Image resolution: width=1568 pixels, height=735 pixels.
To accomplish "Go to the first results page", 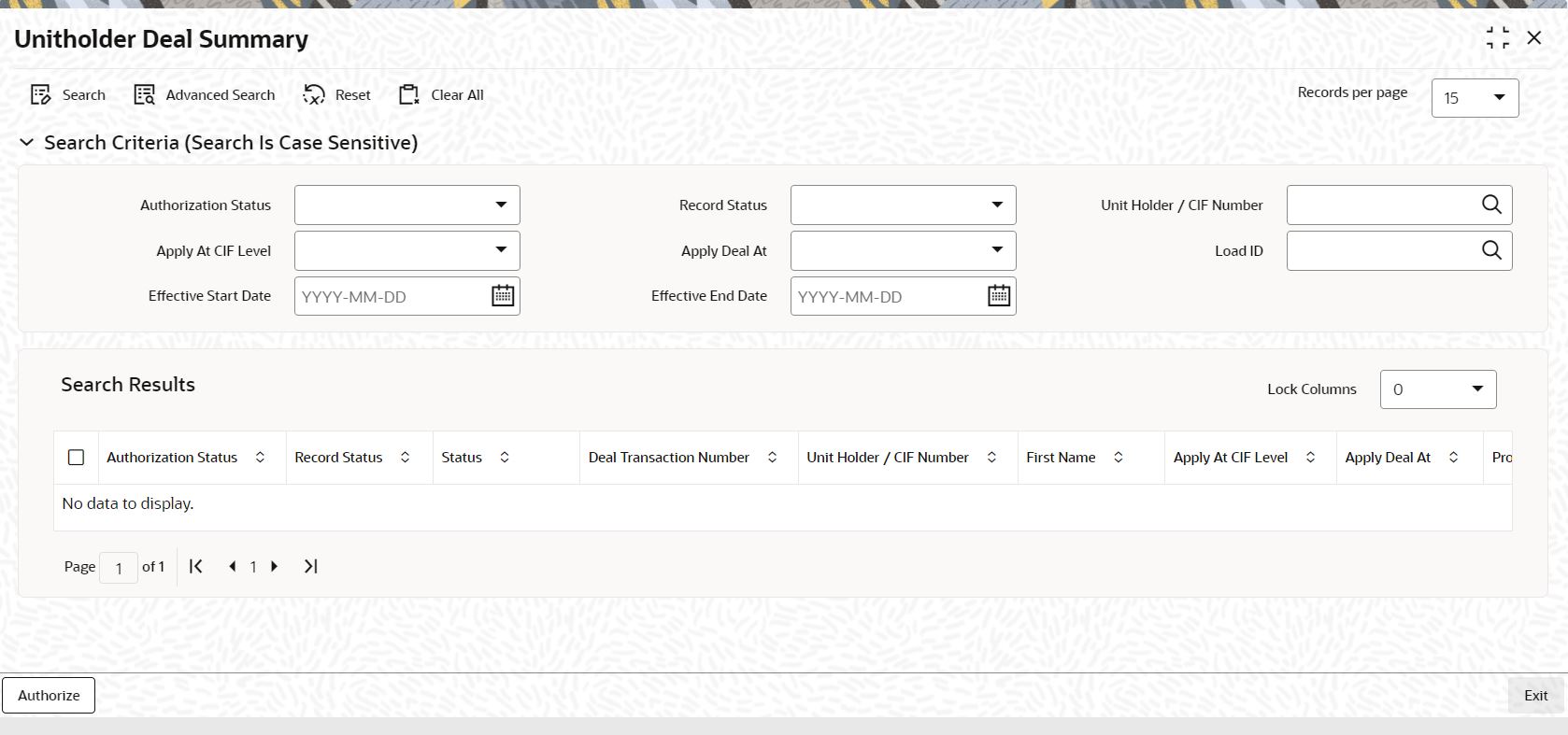I will click(196, 566).
